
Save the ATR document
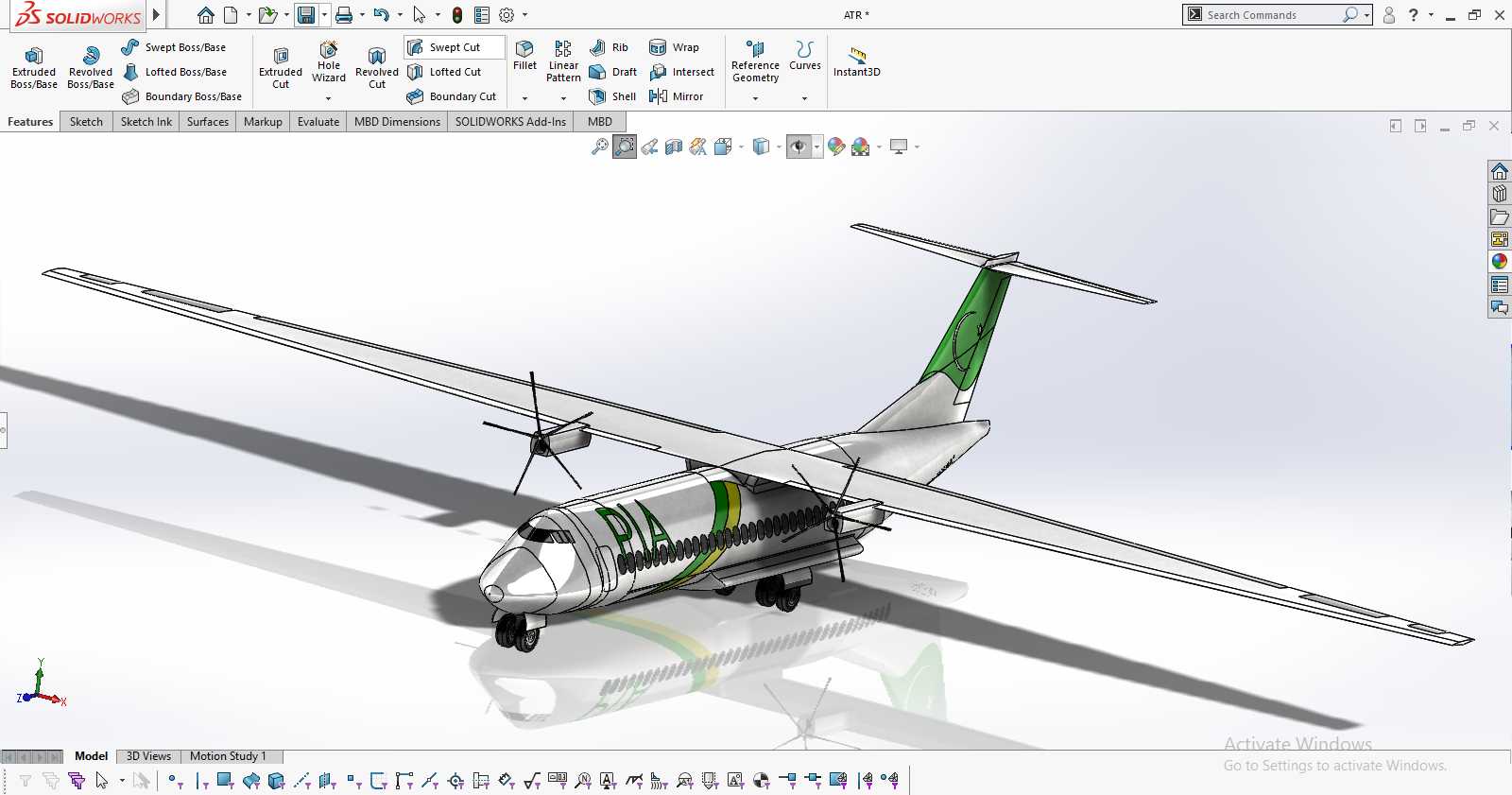point(306,15)
